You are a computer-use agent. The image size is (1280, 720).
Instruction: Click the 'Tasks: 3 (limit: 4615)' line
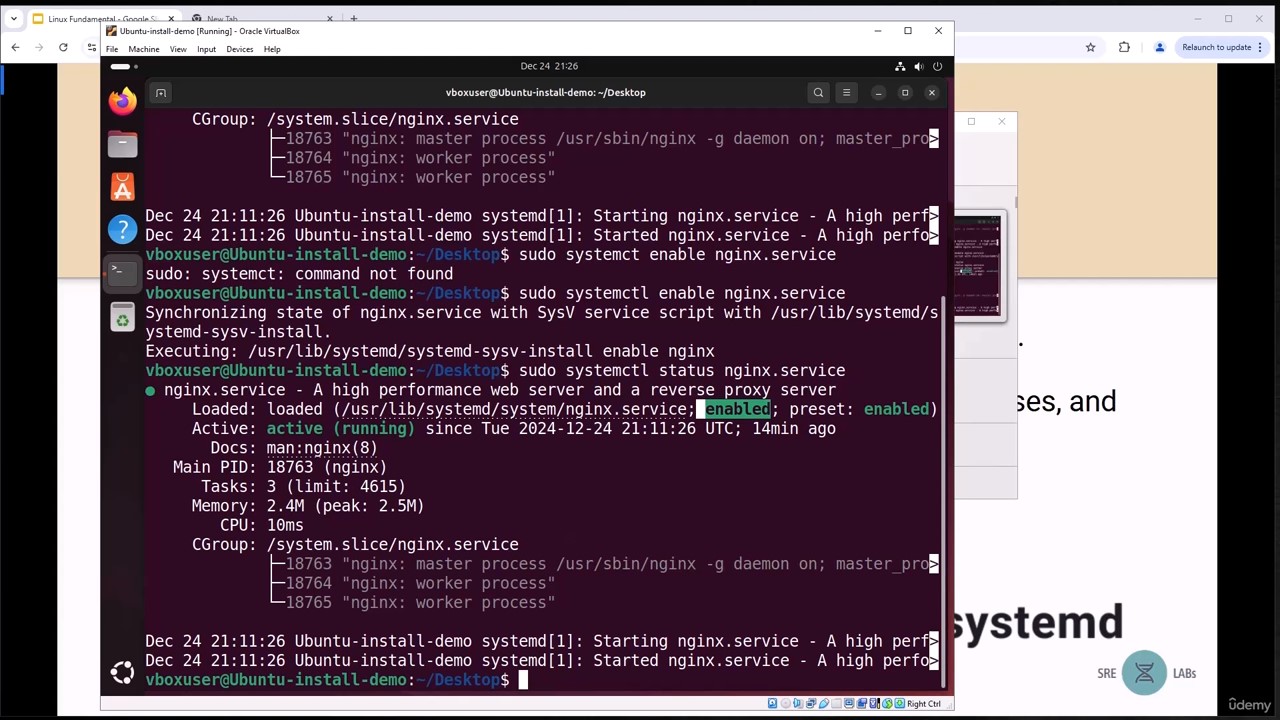click(303, 487)
